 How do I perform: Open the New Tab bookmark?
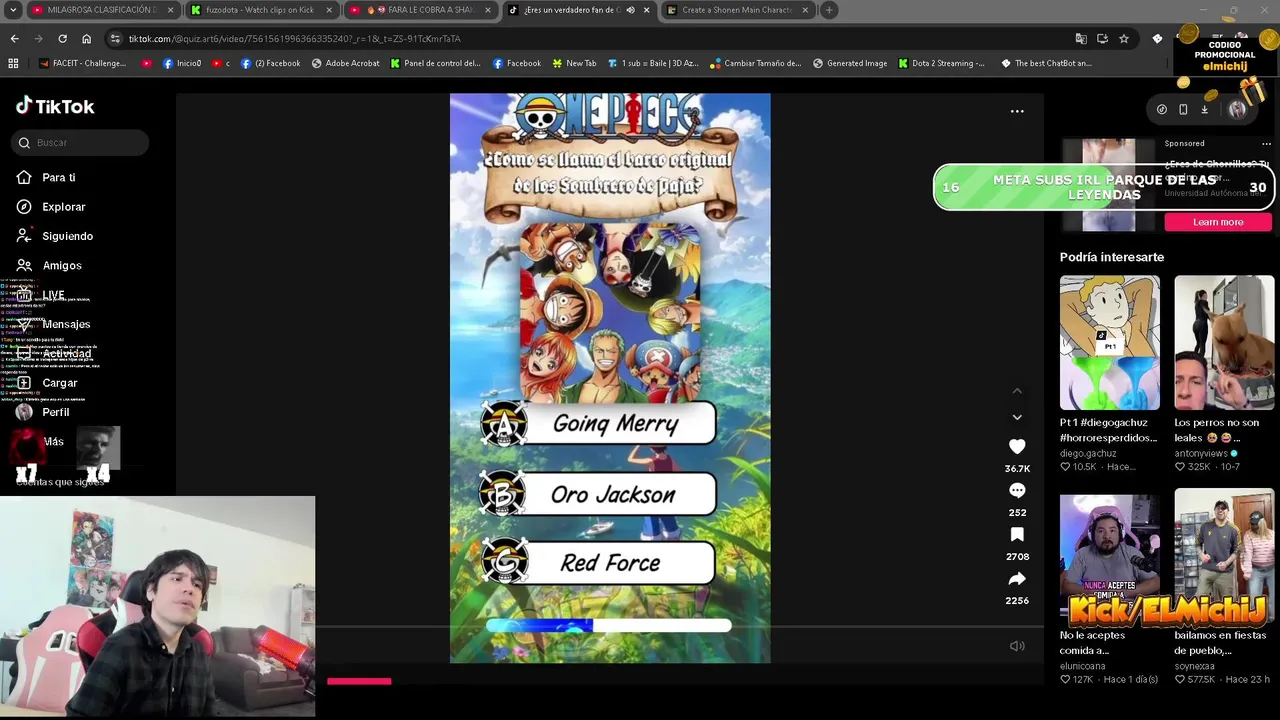tap(574, 63)
